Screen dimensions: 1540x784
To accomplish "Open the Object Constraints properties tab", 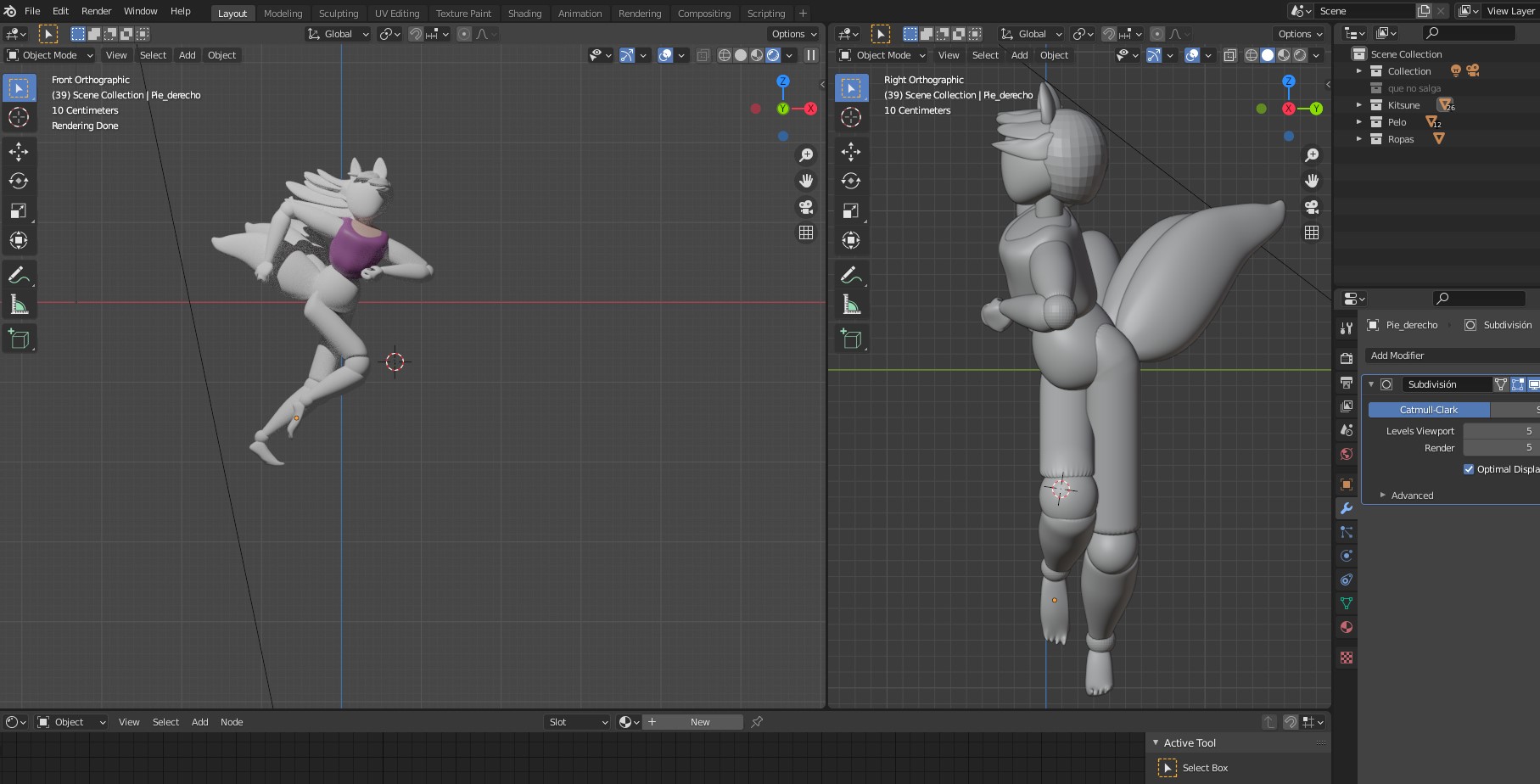I will click(x=1347, y=580).
